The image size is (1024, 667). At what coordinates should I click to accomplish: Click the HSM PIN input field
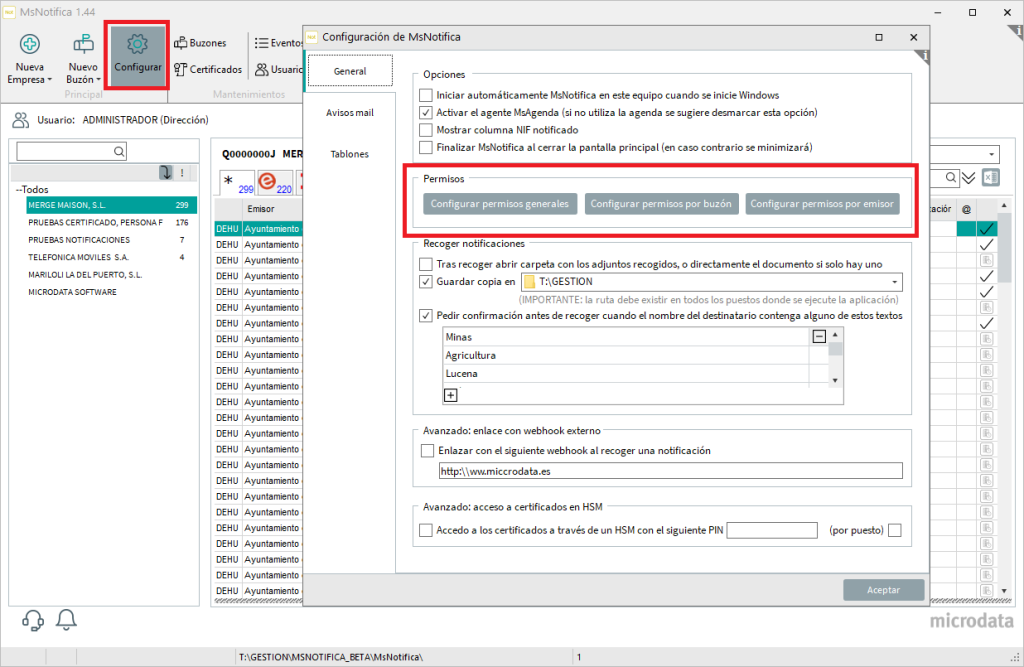[772, 530]
